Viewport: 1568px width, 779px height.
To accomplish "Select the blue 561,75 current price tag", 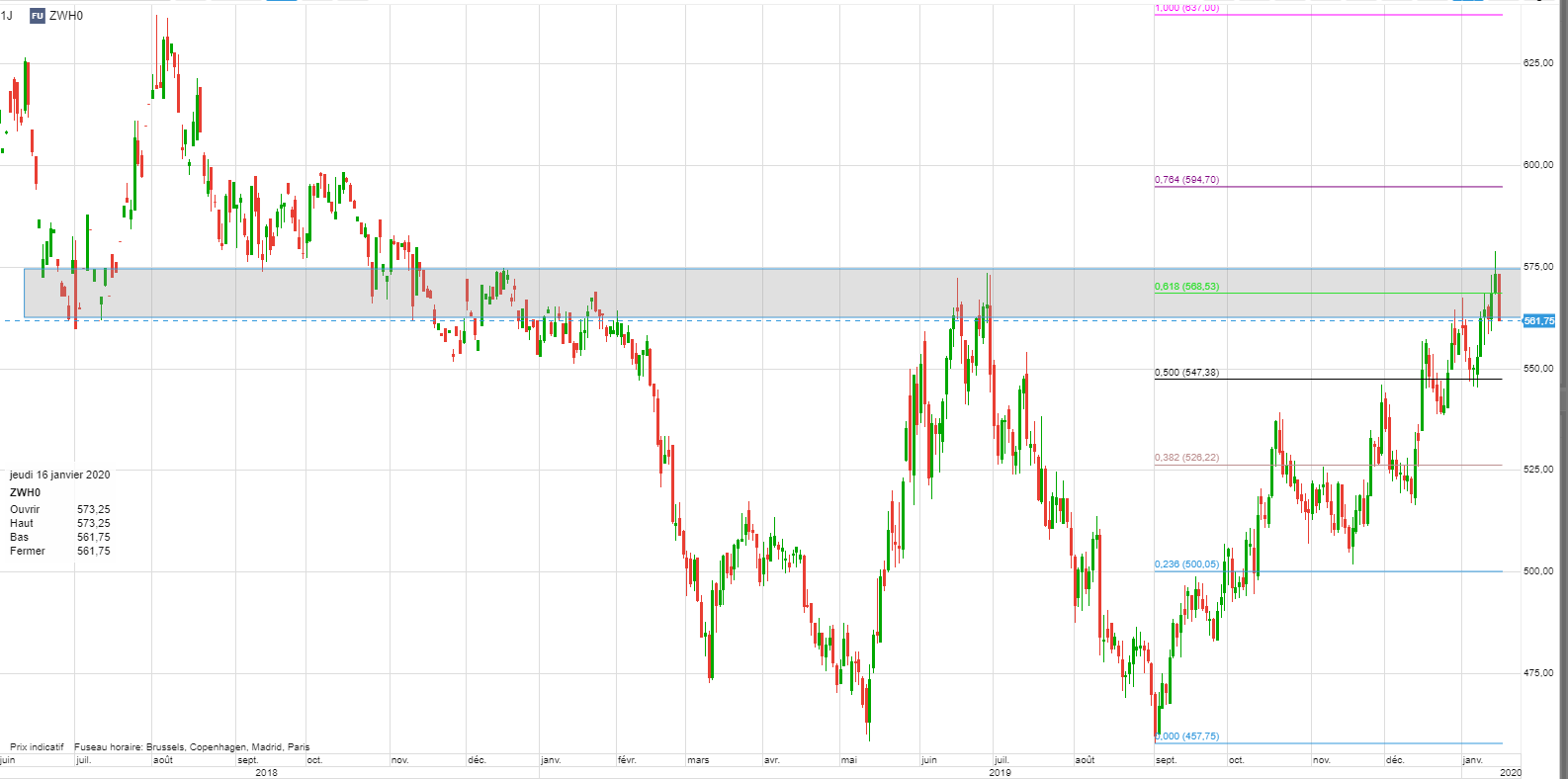I will [x=1538, y=321].
